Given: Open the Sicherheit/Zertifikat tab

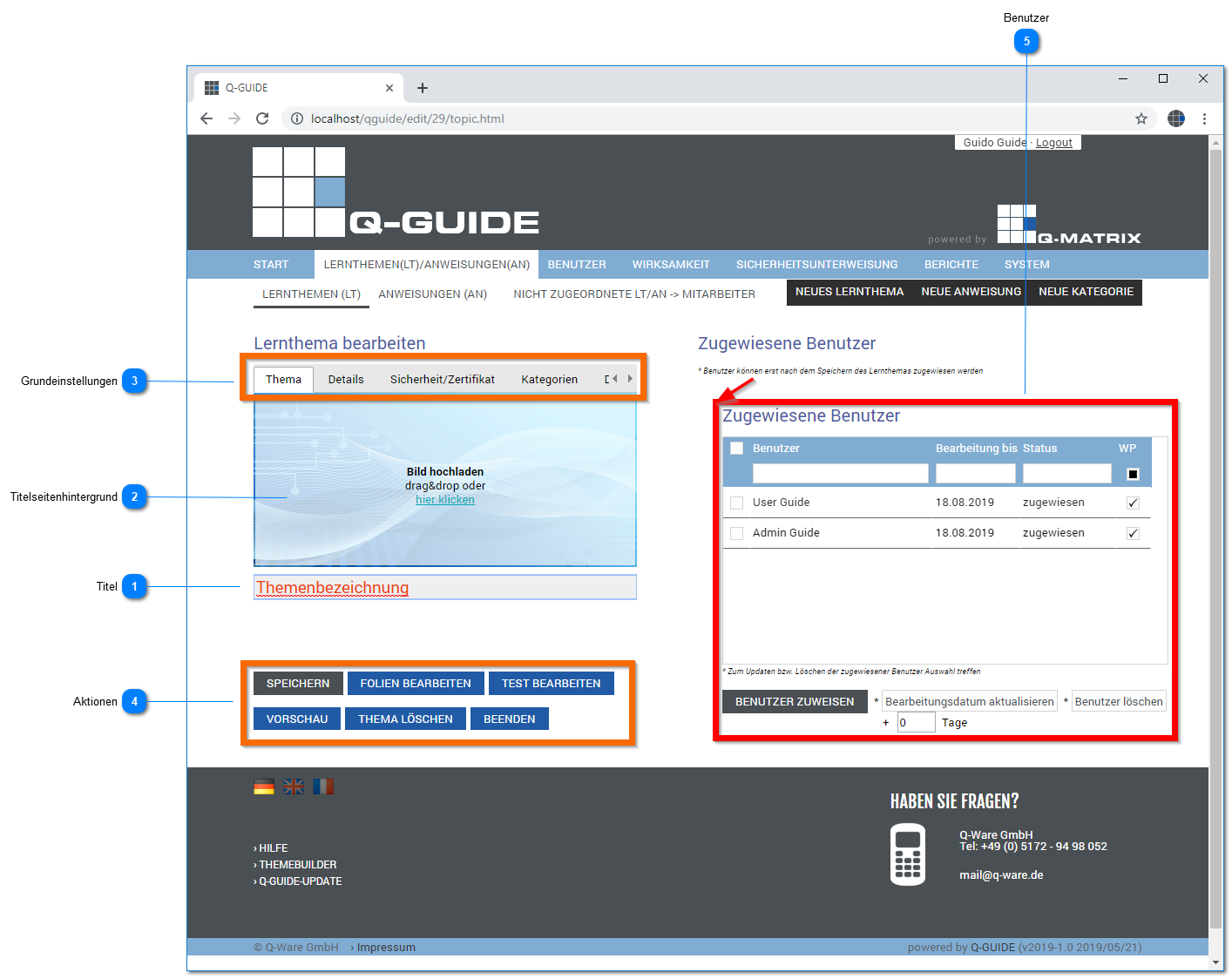Looking at the screenshot, I should pyautogui.click(x=443, y=380).
